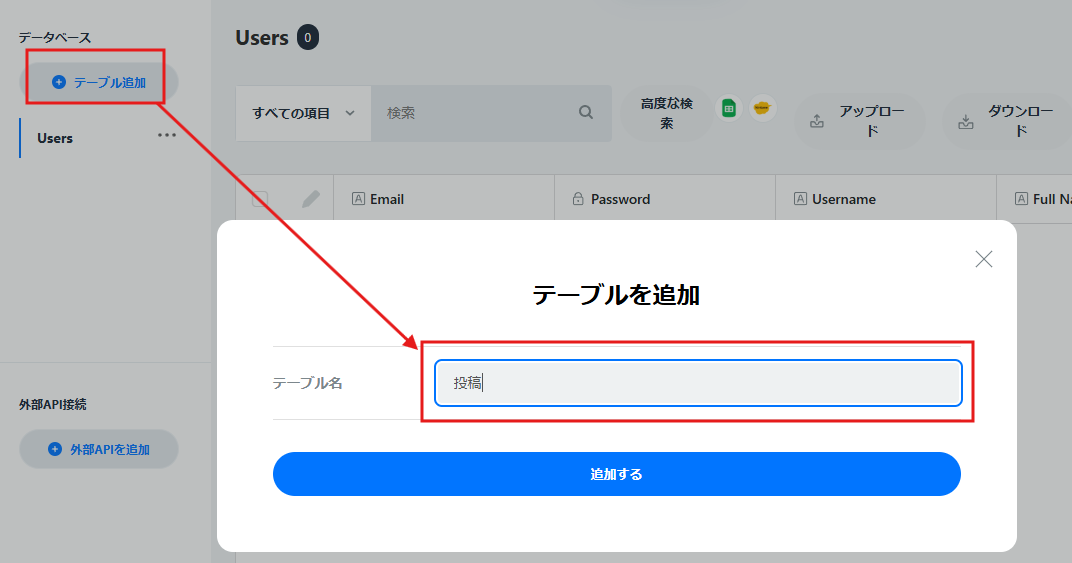Click the green spreadsheet icon

[729, 108]
